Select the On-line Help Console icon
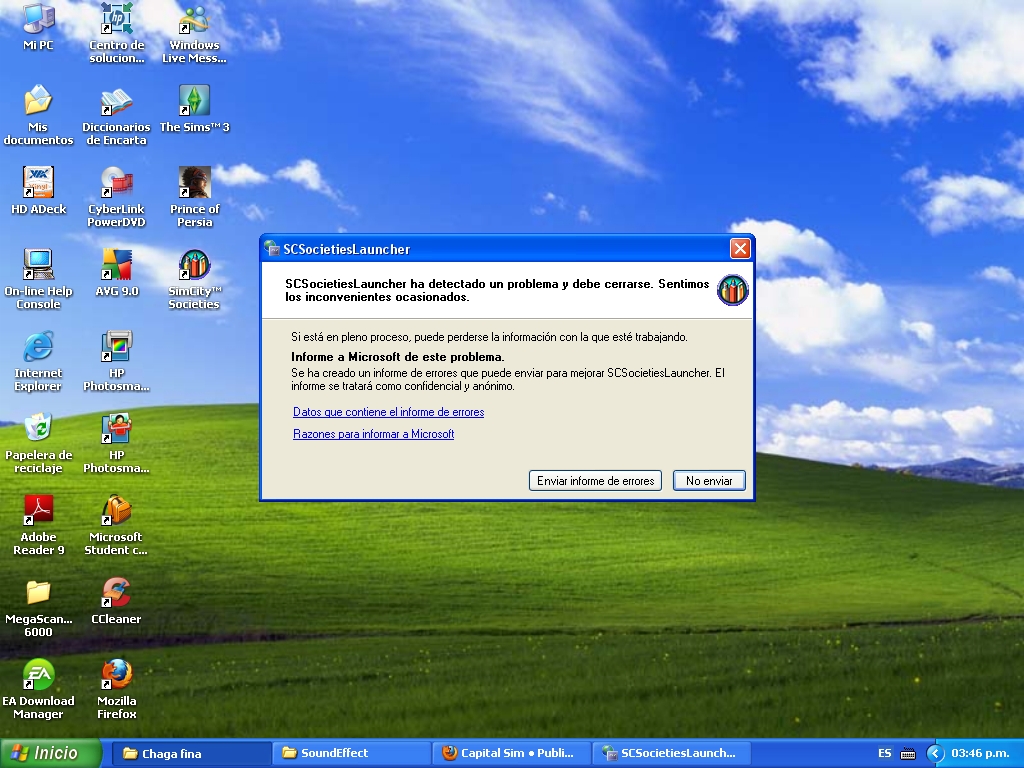The height and width of the screenshot is (768, 1024). pos(38,280)
